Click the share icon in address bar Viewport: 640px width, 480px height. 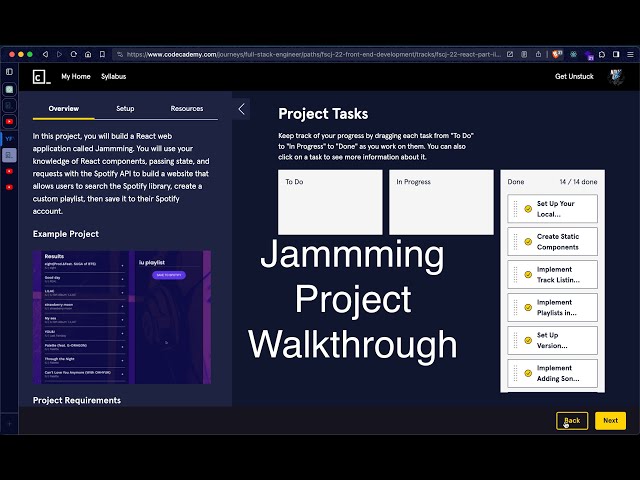[x=538, y=54]
